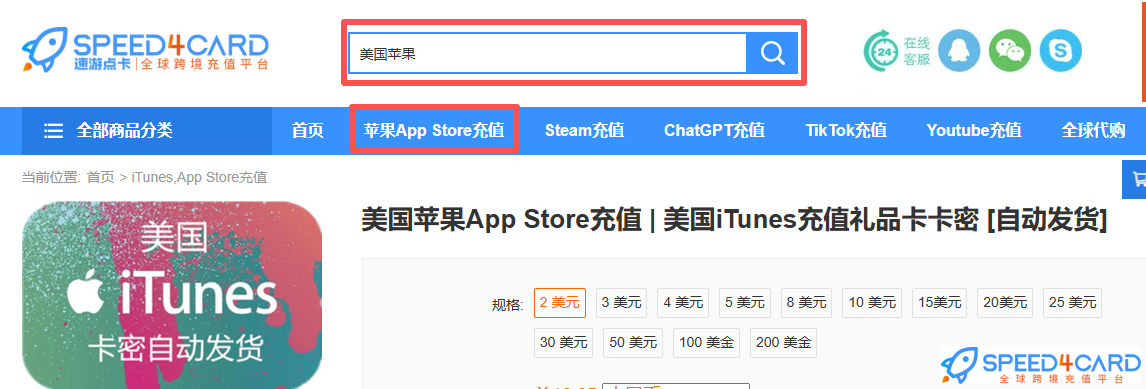This screenshot has width=1146, height=389.
Task: Go to the 首页 nav item
Action: 307,131
